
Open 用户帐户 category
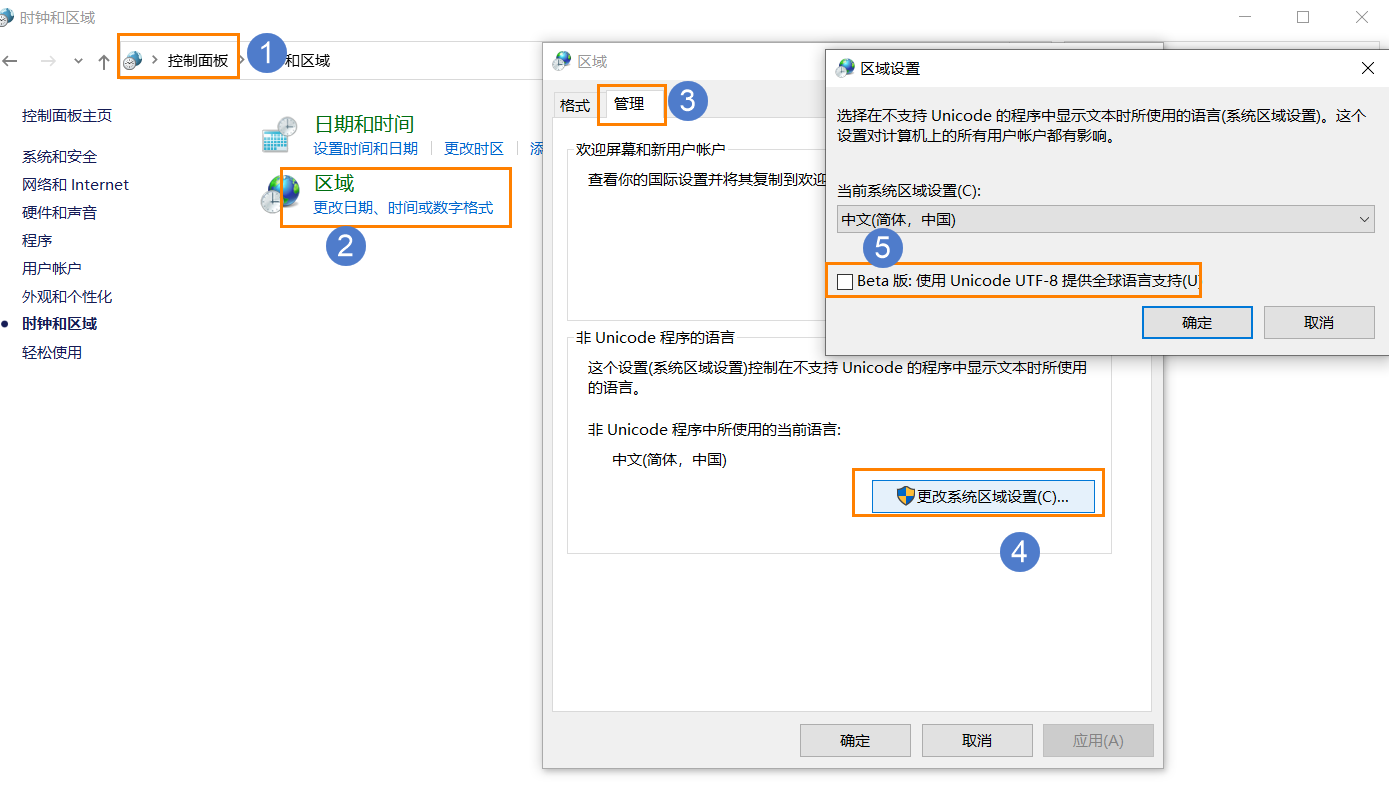point(52,269)
